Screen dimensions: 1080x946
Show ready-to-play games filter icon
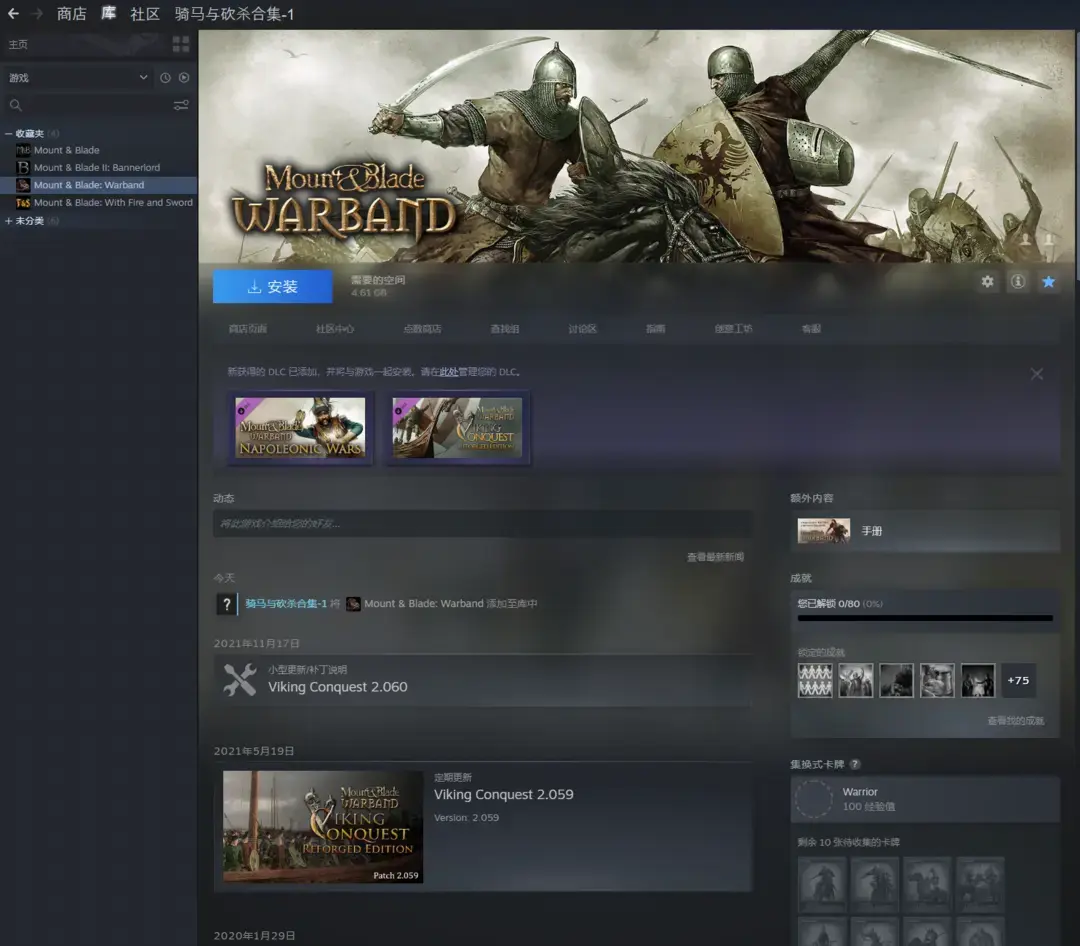click(x=184, y=78)
